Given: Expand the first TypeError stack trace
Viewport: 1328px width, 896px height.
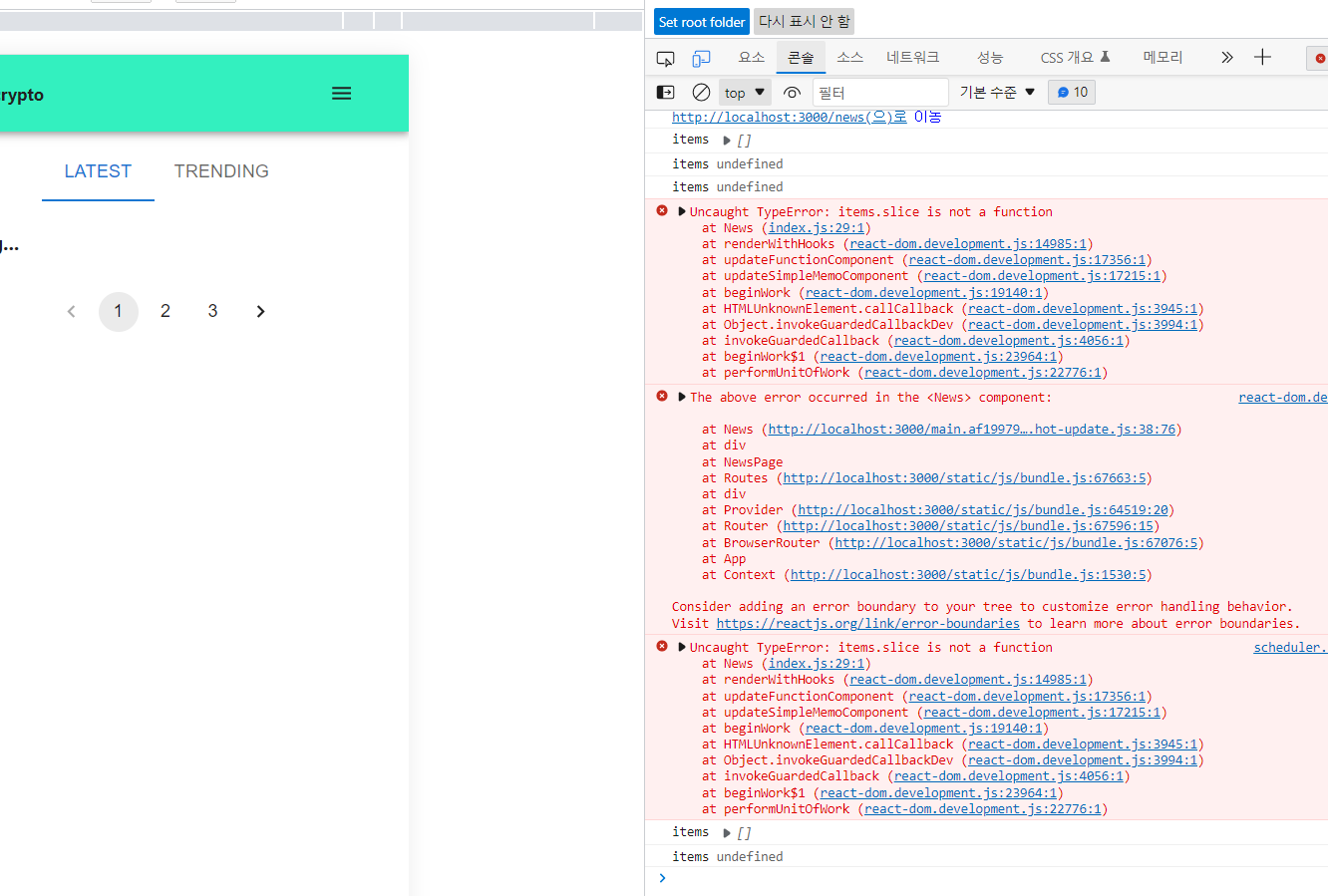Looking at the screenshot, I should coord(681,210).
